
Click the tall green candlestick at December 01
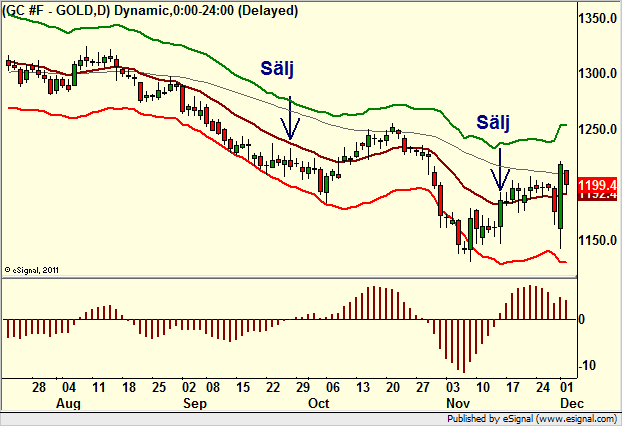[x=561, y=196]
